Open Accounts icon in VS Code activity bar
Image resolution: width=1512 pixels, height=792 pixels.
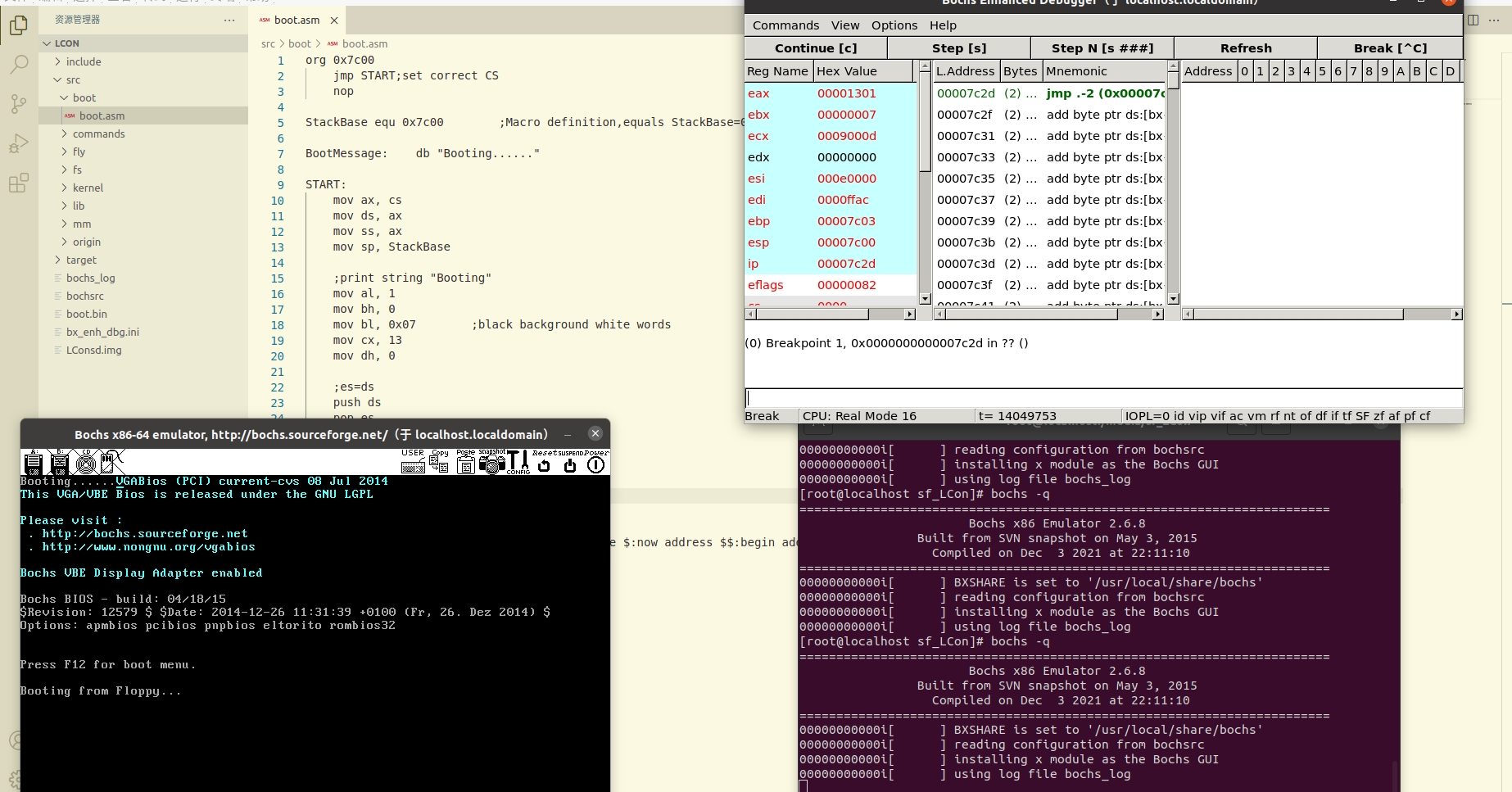click(15, 740)
